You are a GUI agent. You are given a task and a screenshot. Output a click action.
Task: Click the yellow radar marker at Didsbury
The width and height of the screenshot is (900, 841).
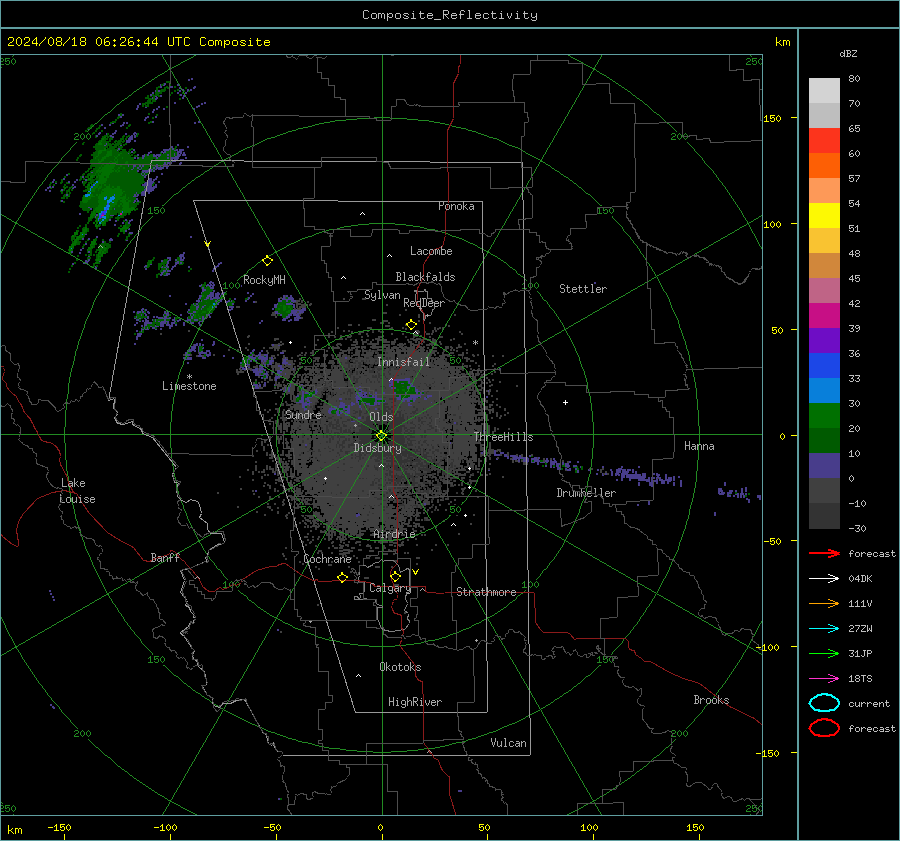point(382,435)
